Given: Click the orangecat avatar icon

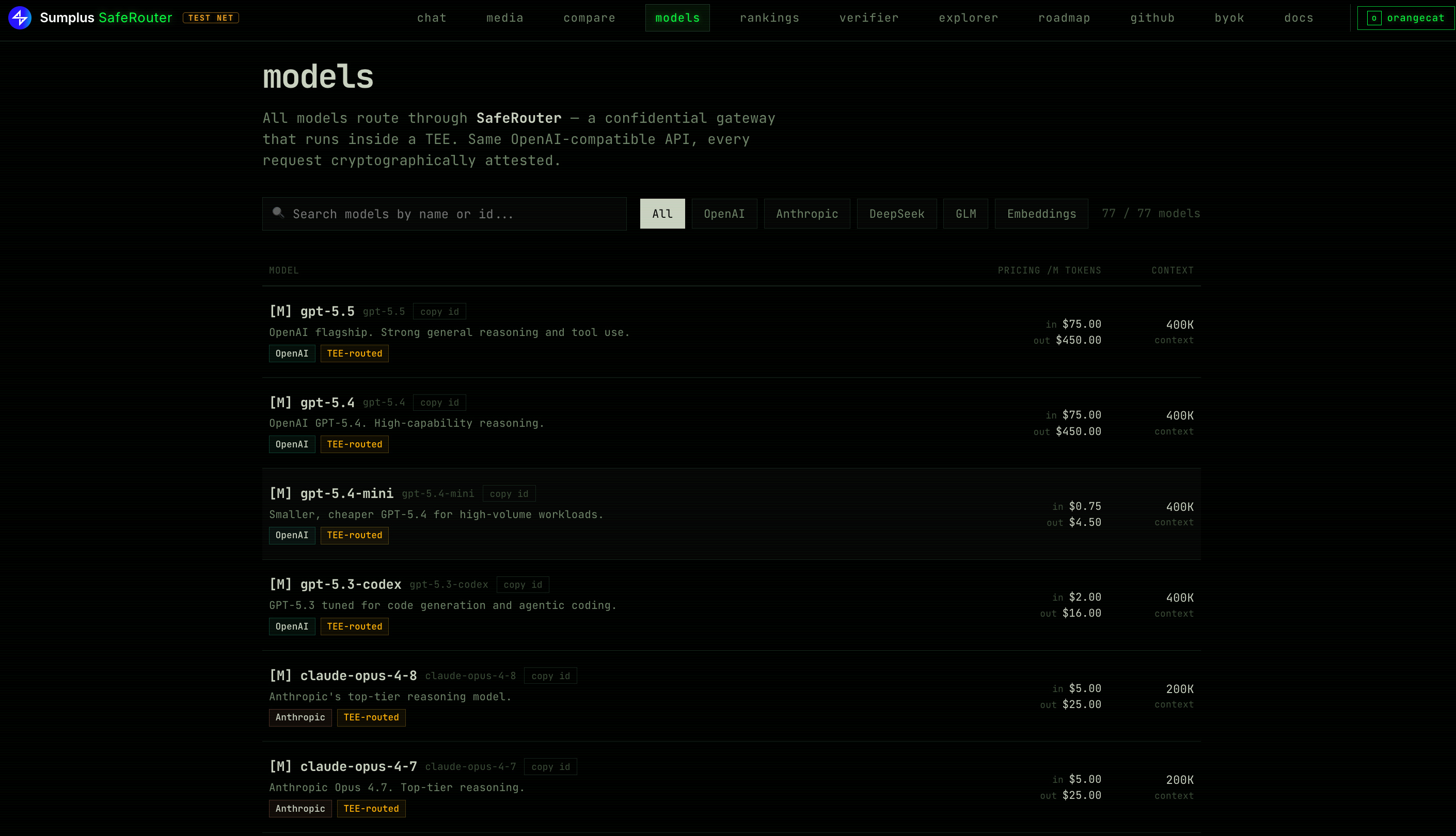Looking at the screenshot, I should click(x=1374, y=18).
